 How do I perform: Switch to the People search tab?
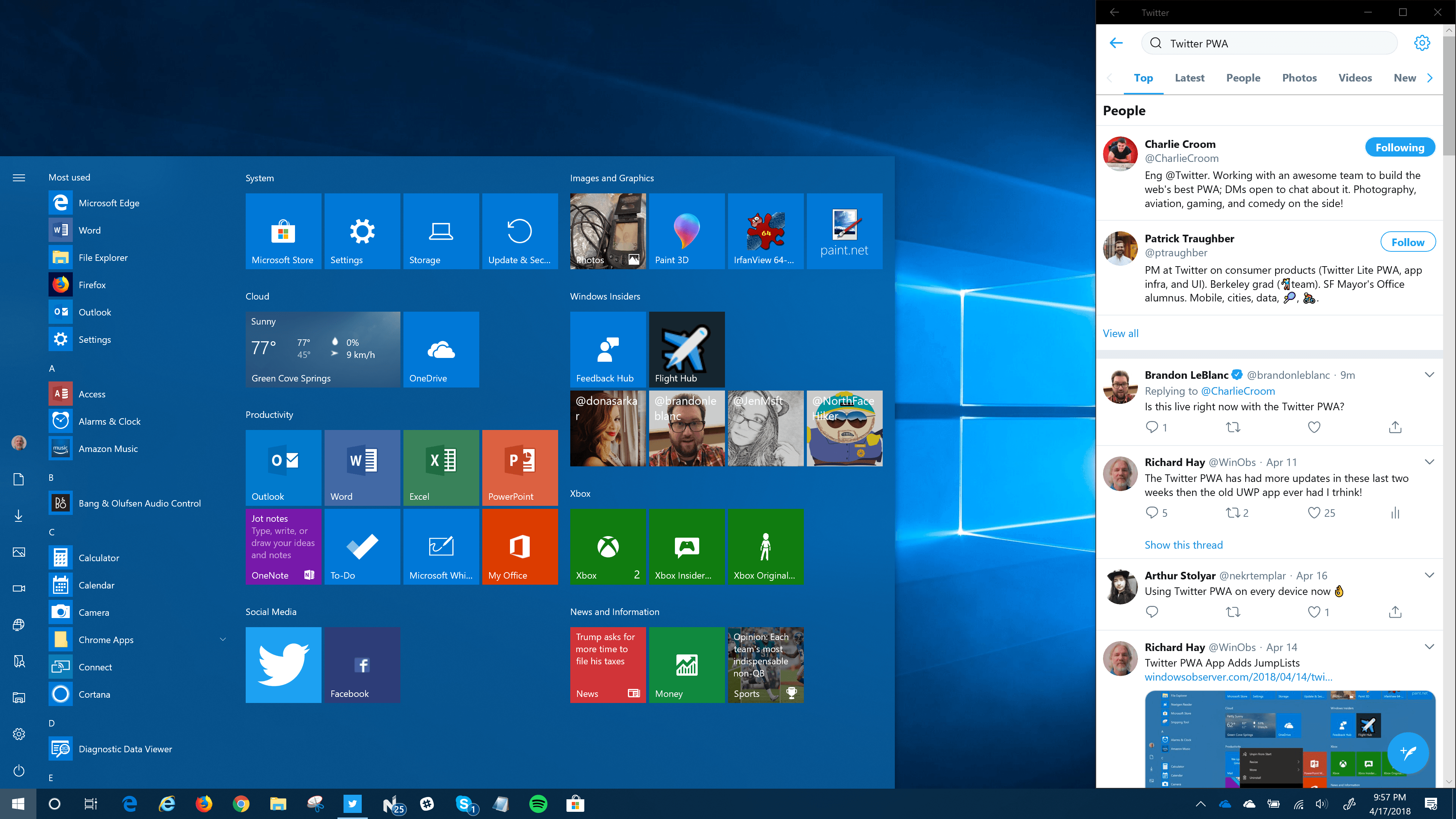pyautogui.click(x=1243, y=78)
